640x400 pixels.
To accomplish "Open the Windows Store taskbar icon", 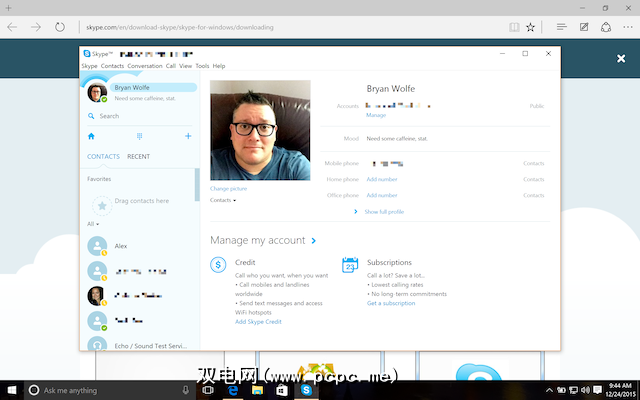I will (x=282, y=390).
